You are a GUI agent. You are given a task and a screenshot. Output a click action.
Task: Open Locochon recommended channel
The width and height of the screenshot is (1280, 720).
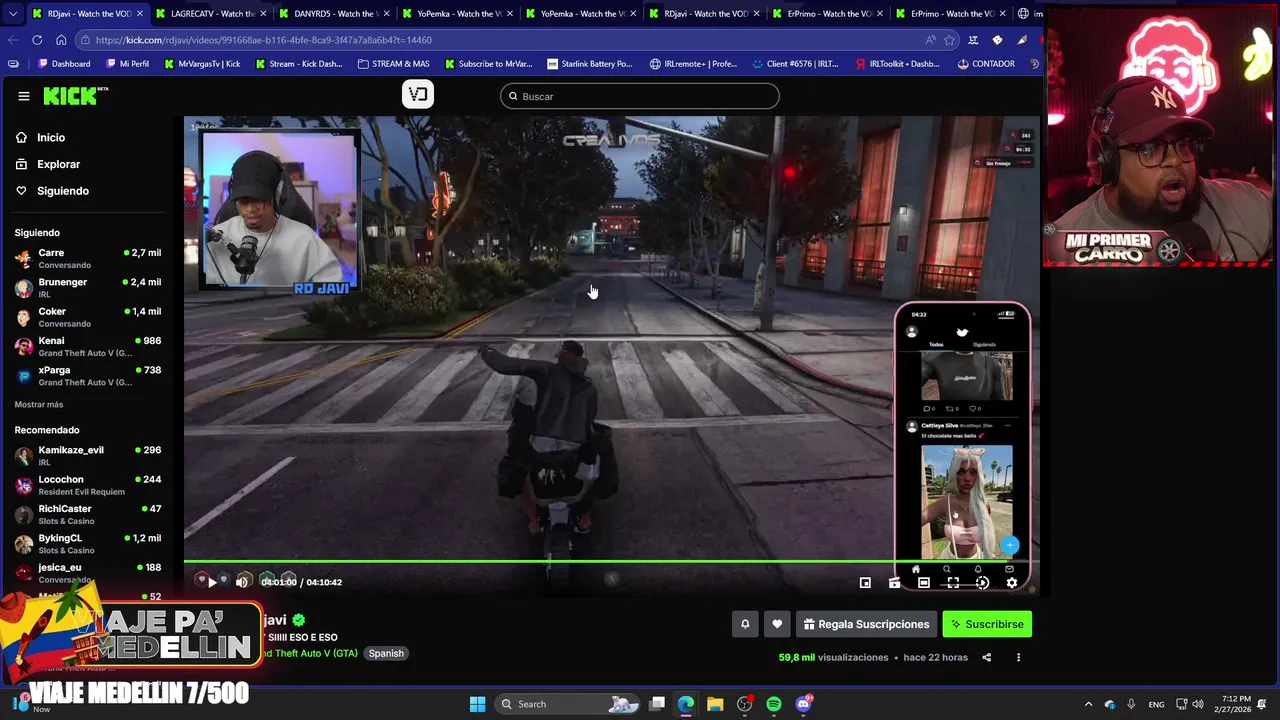point(87,485)
